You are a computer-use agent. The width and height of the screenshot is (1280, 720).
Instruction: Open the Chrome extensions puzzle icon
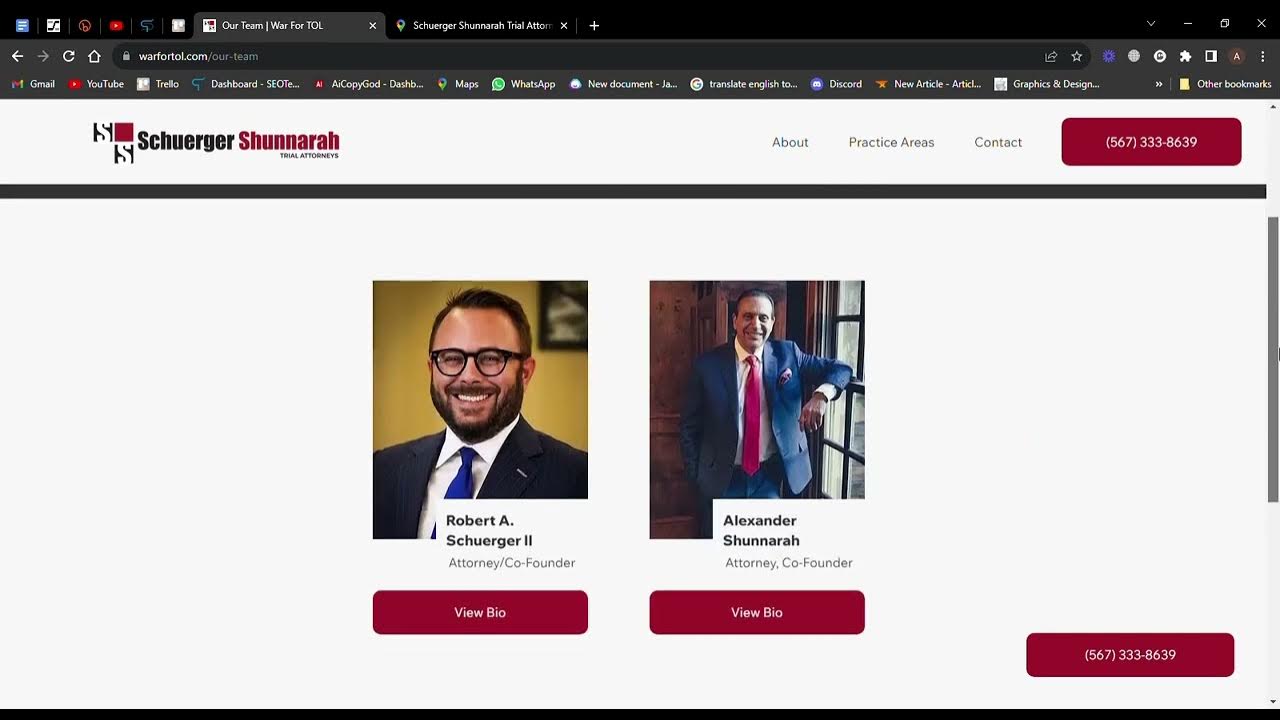[x=1185, y=56]
